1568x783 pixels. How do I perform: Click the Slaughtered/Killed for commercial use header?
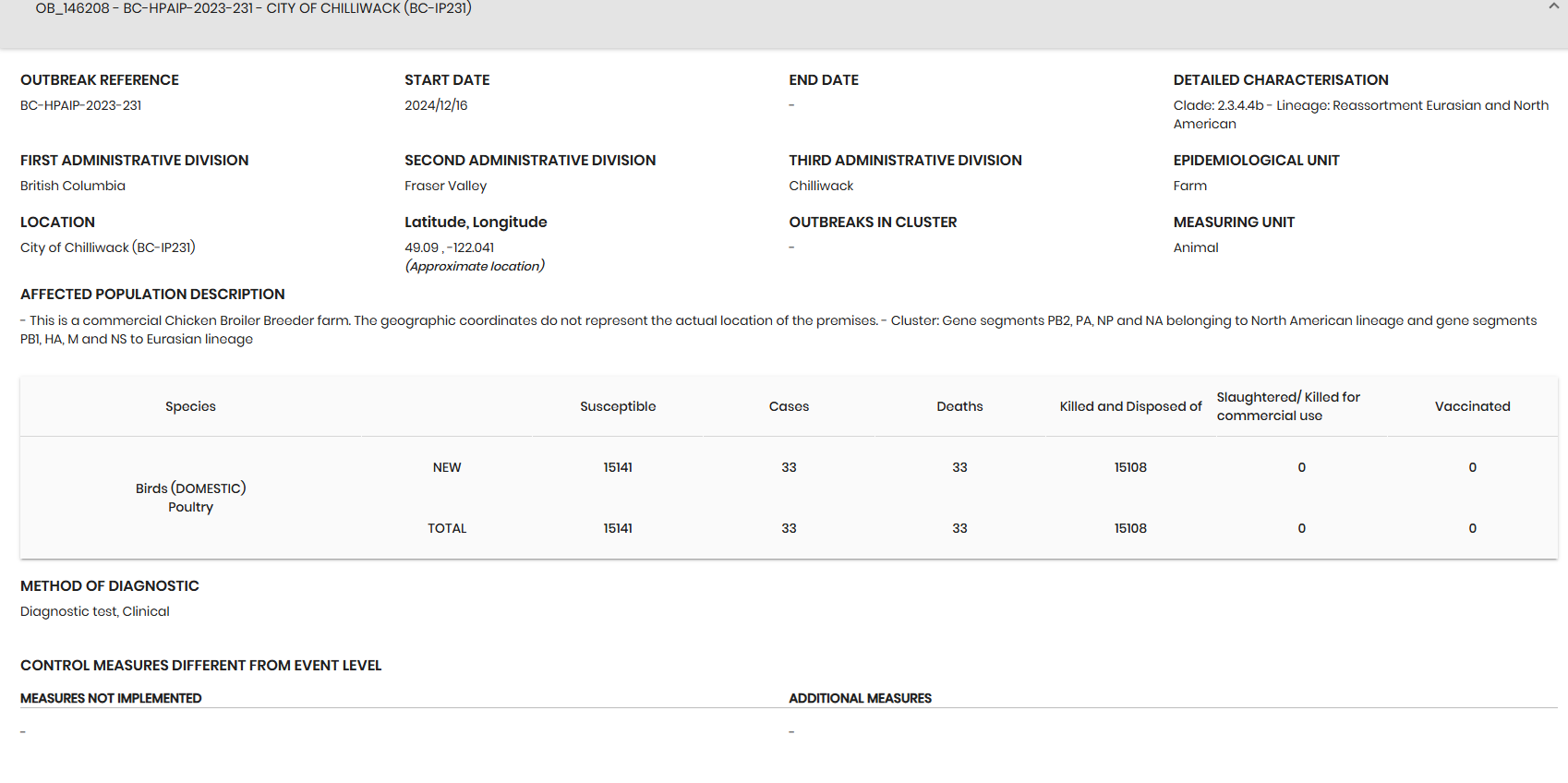(1288, 406)
